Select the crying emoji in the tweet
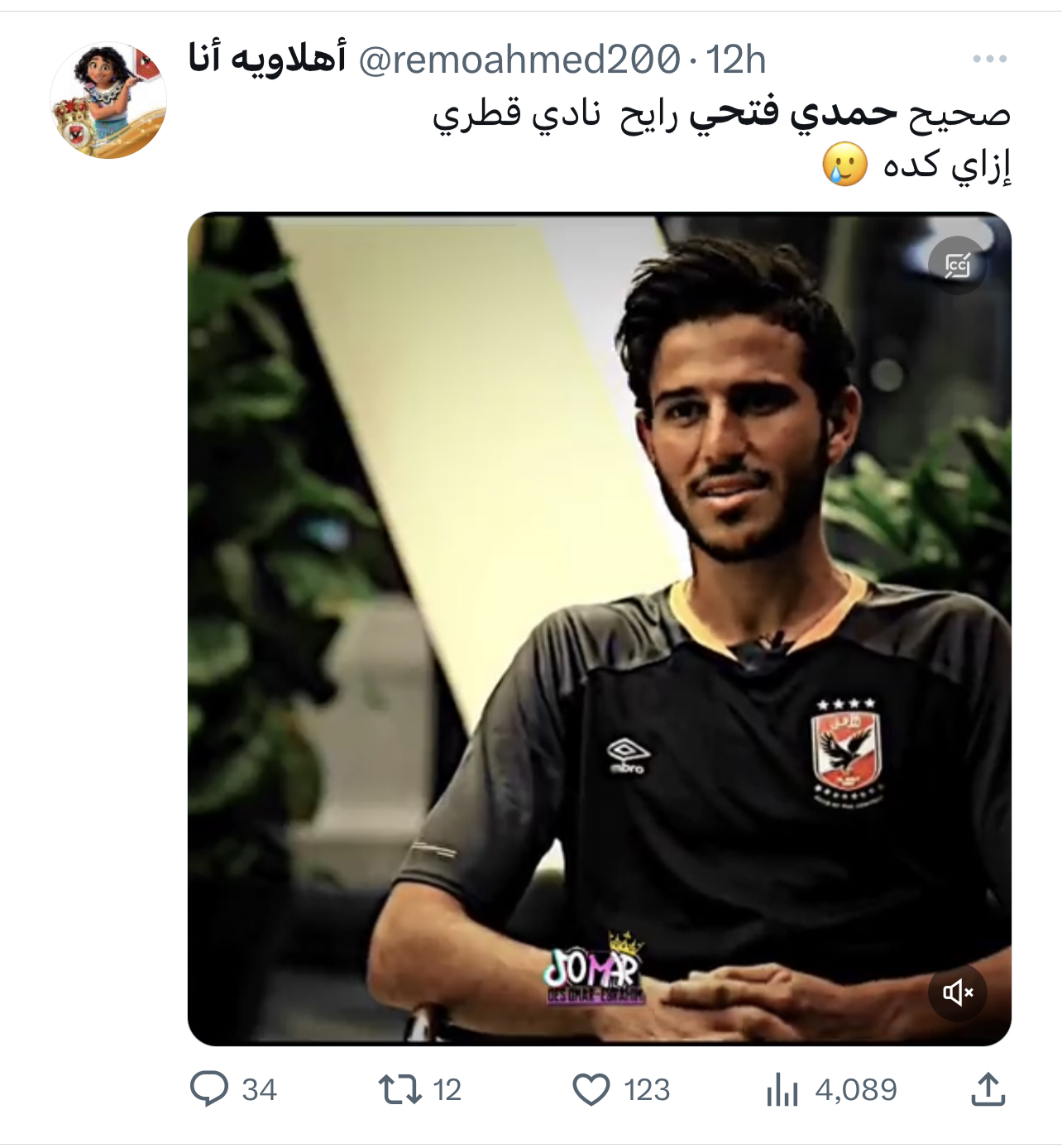1062x1148 pixels. coord(844,164)
